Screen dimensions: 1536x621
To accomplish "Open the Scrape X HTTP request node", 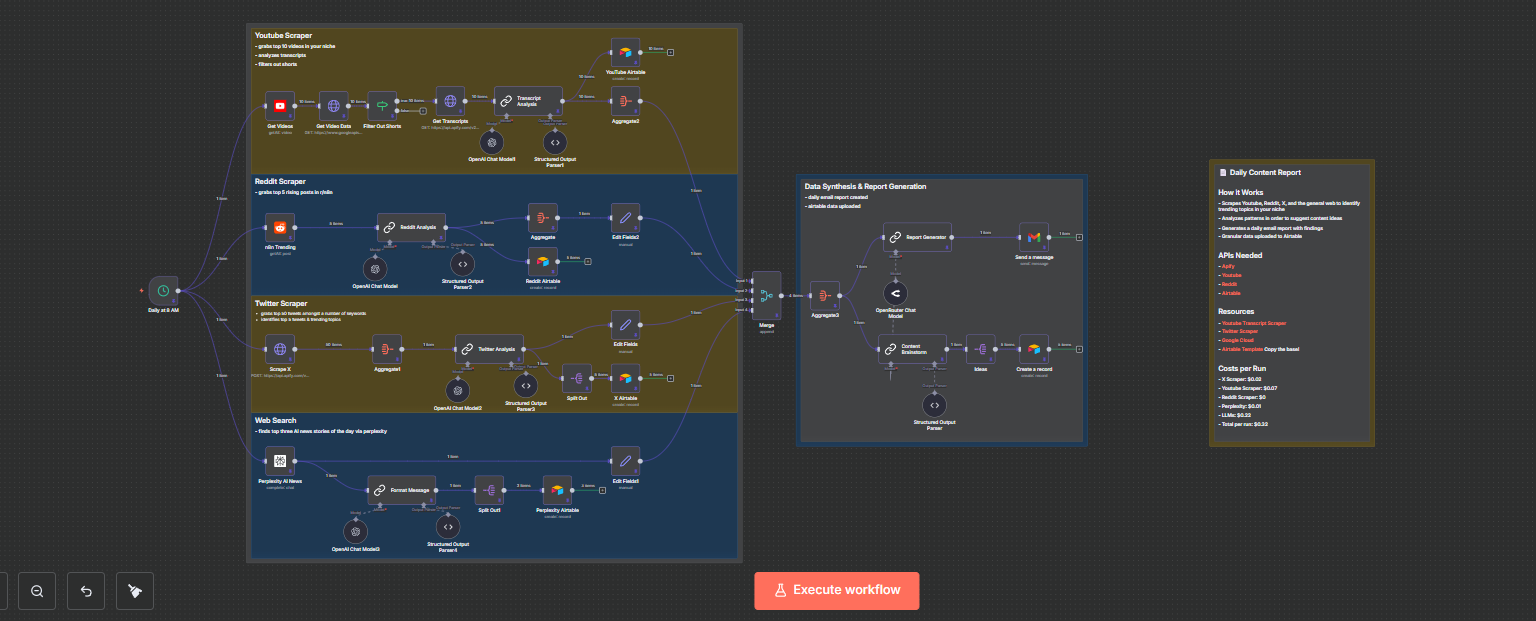I will (x=280, y=349).
